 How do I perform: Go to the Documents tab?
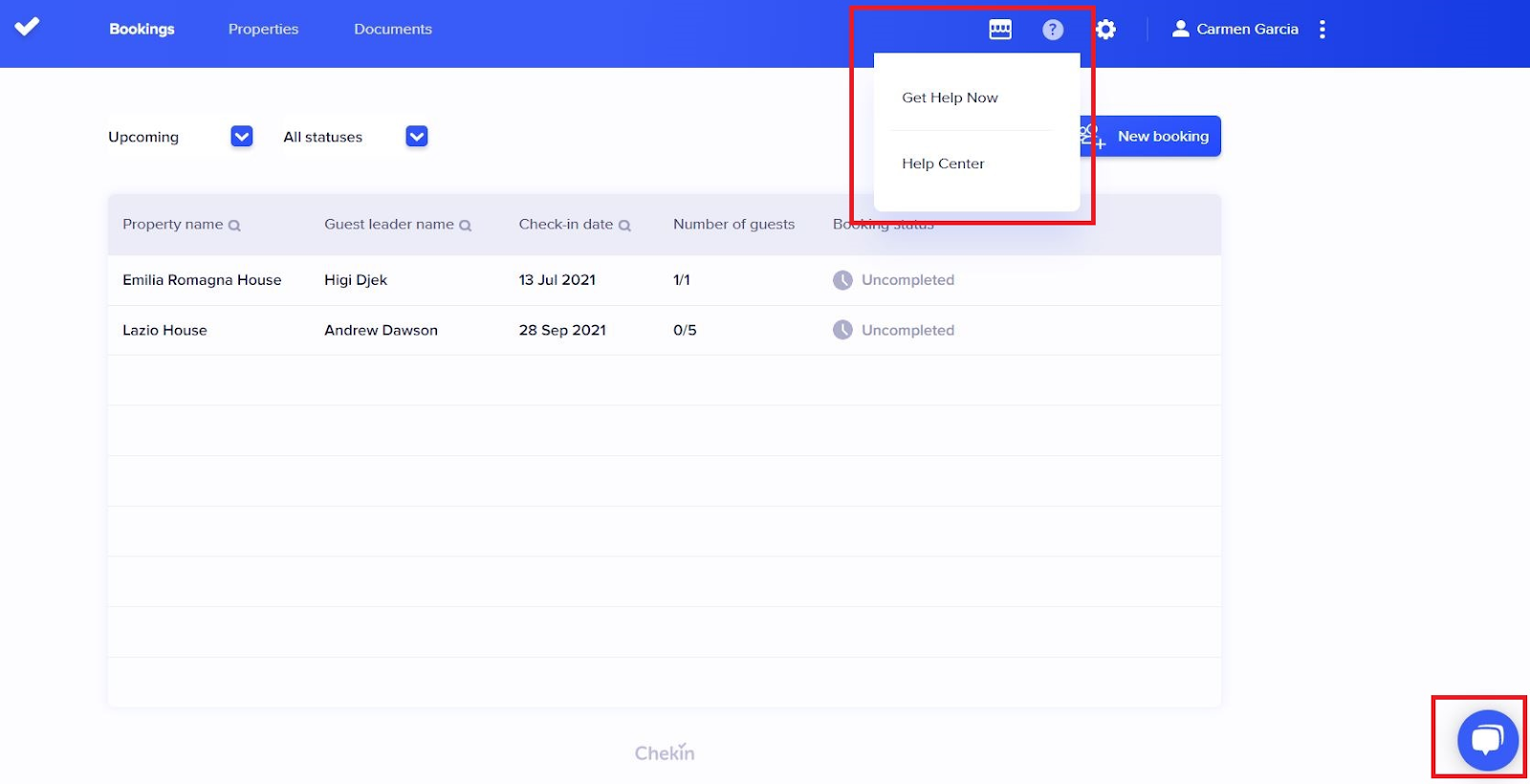point(393,30)
